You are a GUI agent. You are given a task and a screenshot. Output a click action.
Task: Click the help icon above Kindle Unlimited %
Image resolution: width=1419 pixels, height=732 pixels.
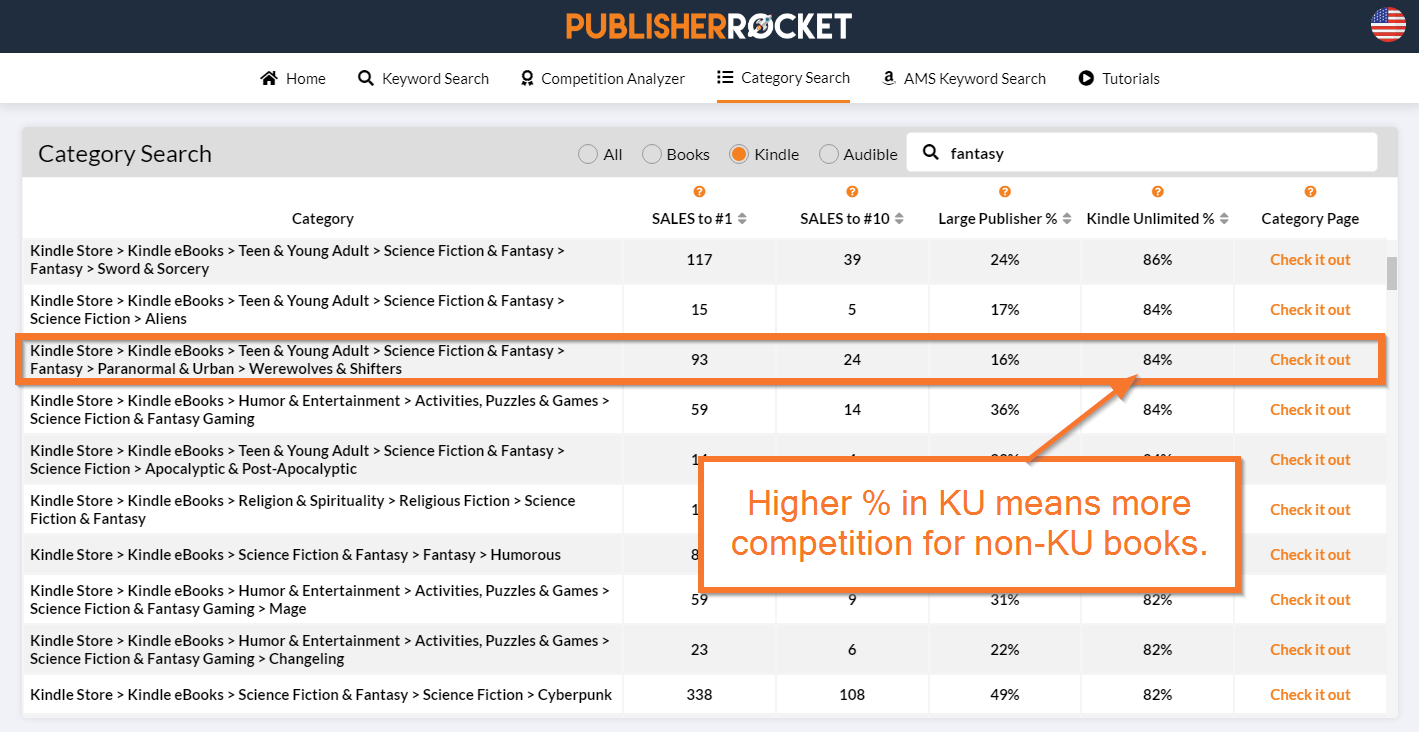tap(1157, 191)
